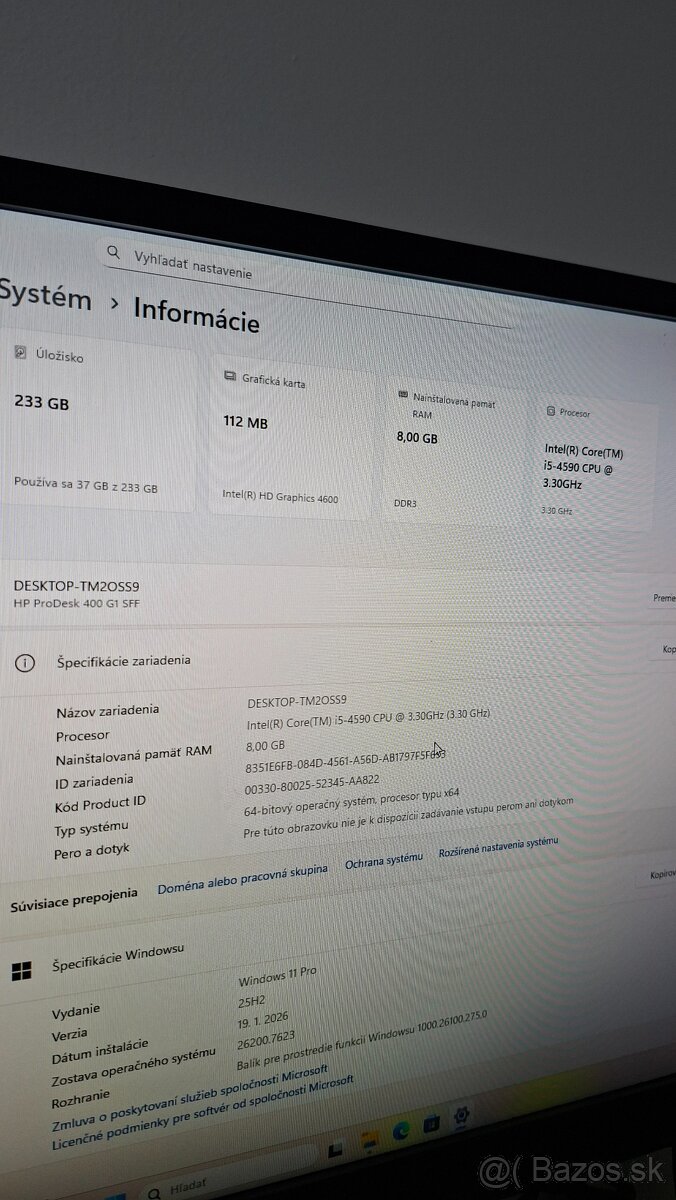Click the Windows 11 Pro edition value
This screenshot has width=676, height=1200.
click(277, 975)
